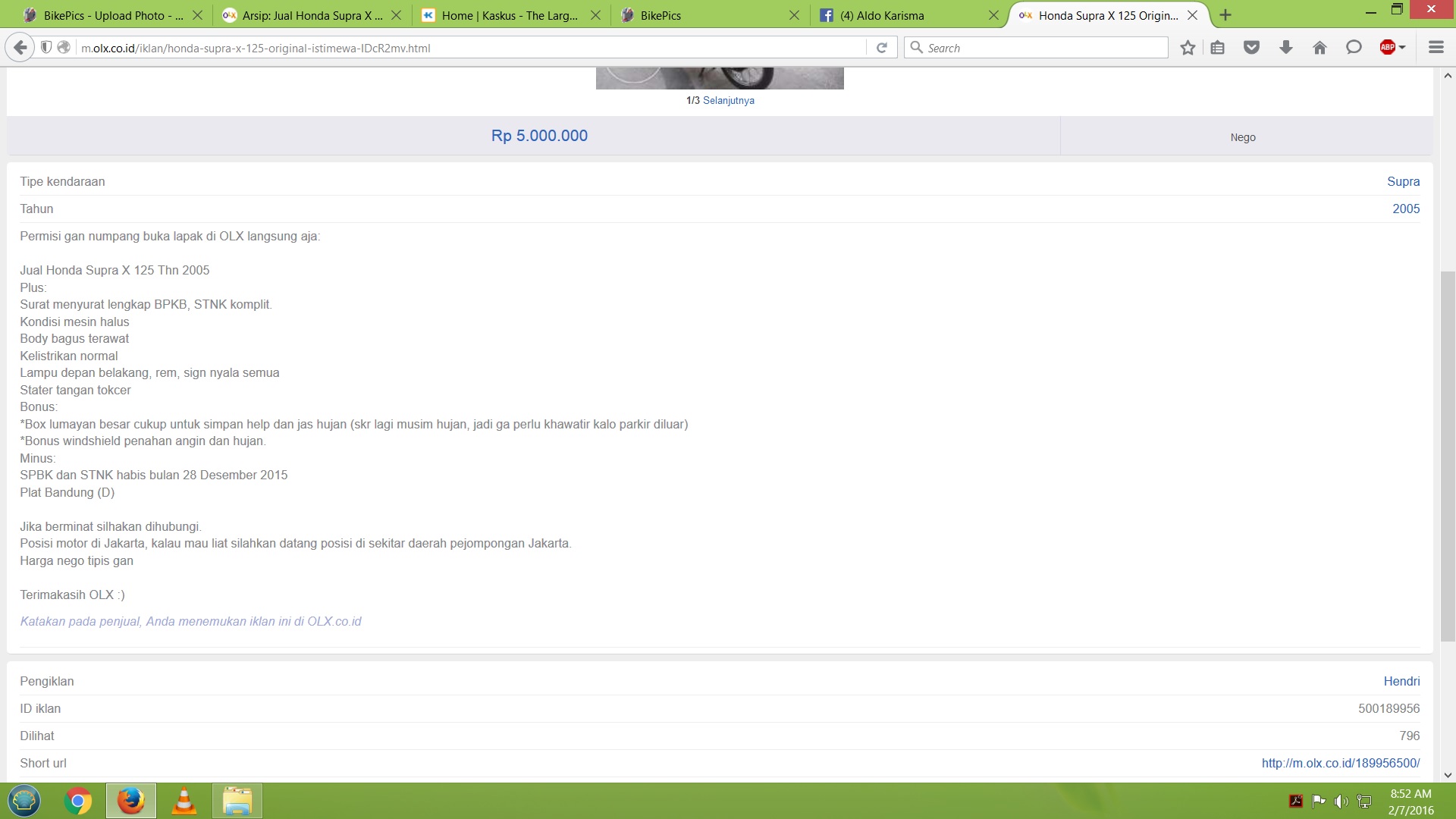Image resolution: width=1456 pixels, height=819 pixels.
Task: Click the site identity globe icon
Action: [x=64, y=48]
